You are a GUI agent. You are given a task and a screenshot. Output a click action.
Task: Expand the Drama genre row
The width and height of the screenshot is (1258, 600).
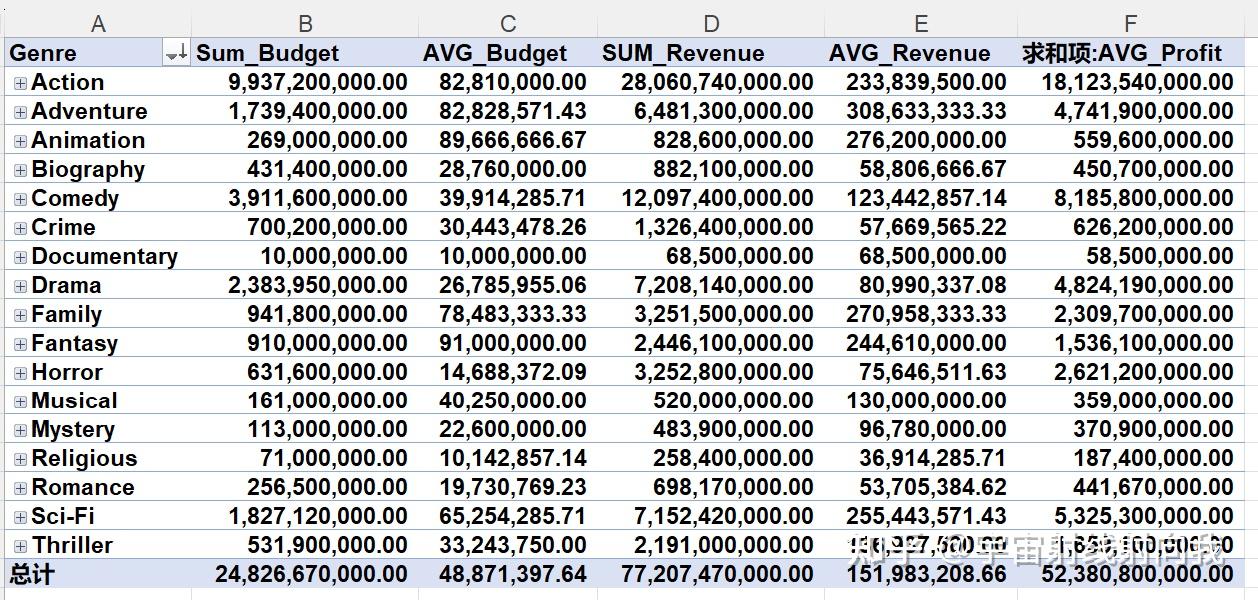pos(20,287)
